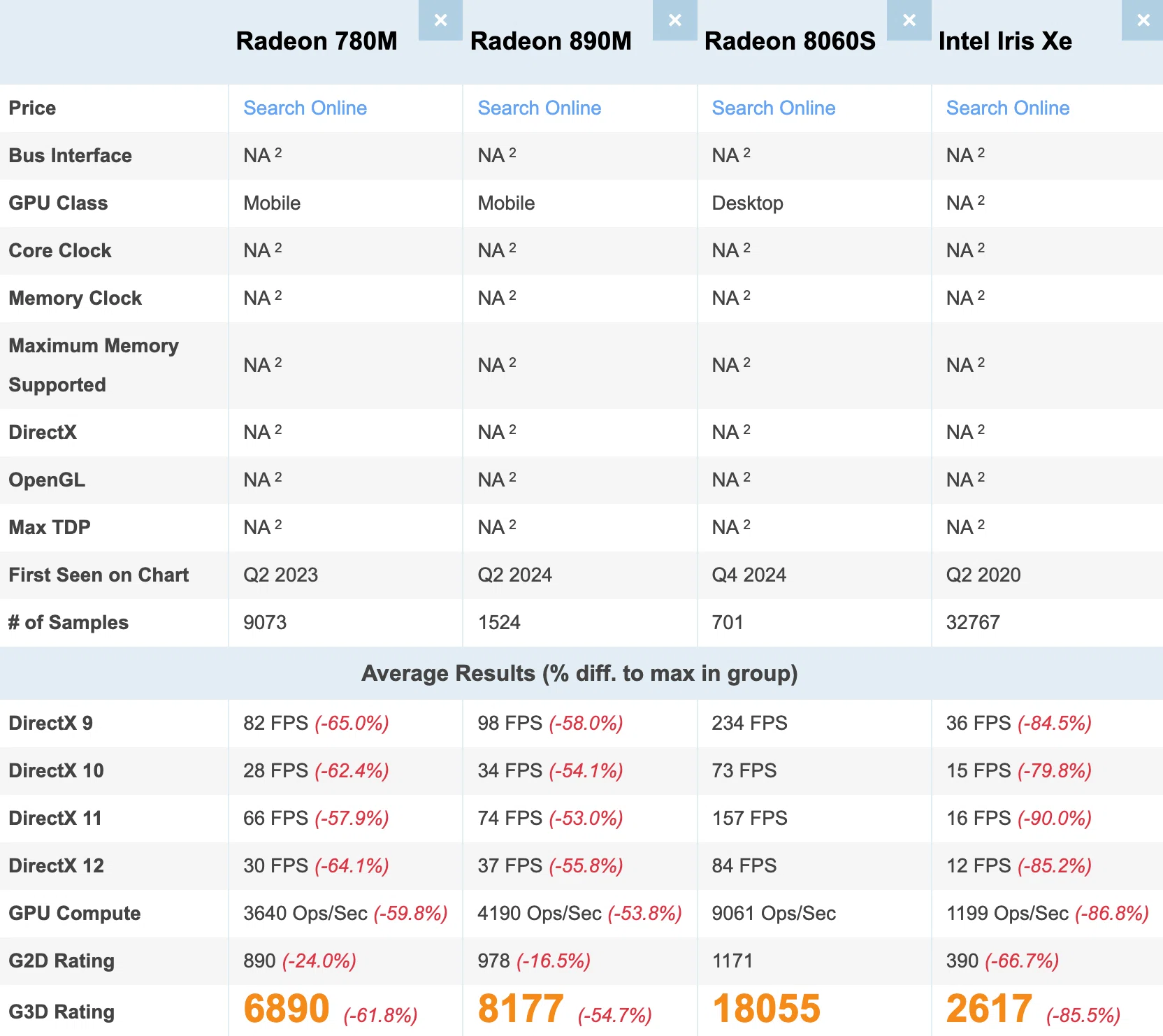This screenshot has height=1036, width=1163.
Task: Click the Maximum Memory Supported row label
Action: (x=94, y=365)
